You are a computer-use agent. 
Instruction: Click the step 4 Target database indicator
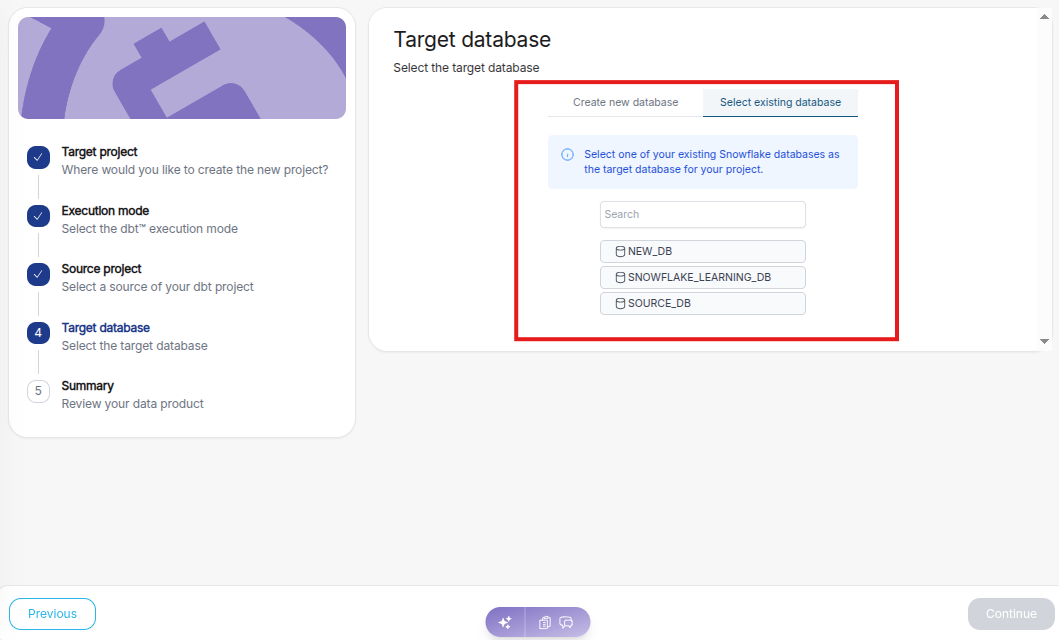click(x=38, y=333)
